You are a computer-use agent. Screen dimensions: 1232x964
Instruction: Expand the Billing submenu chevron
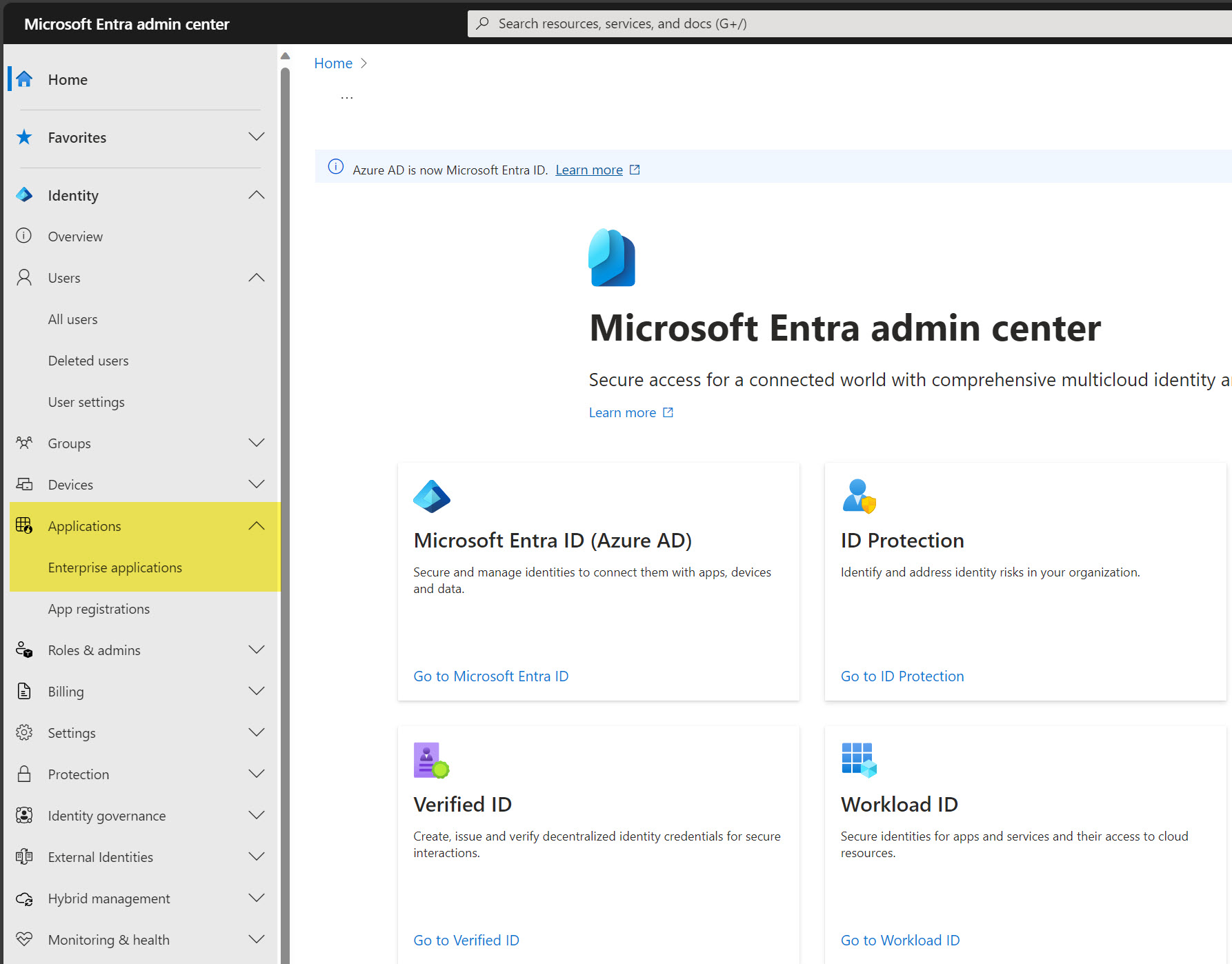click(257, 691)
